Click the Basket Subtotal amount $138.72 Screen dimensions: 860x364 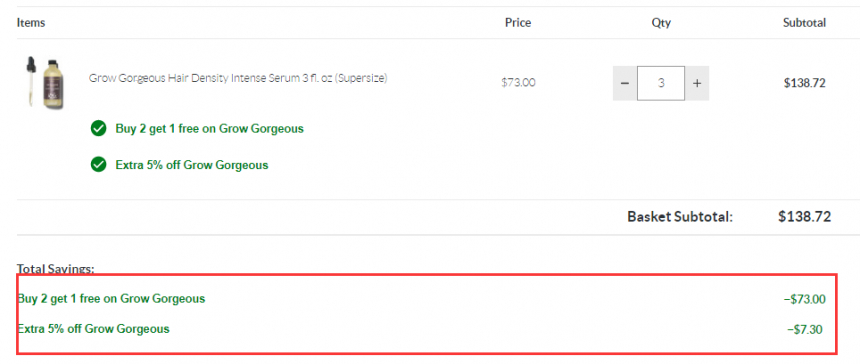[805, 217]
